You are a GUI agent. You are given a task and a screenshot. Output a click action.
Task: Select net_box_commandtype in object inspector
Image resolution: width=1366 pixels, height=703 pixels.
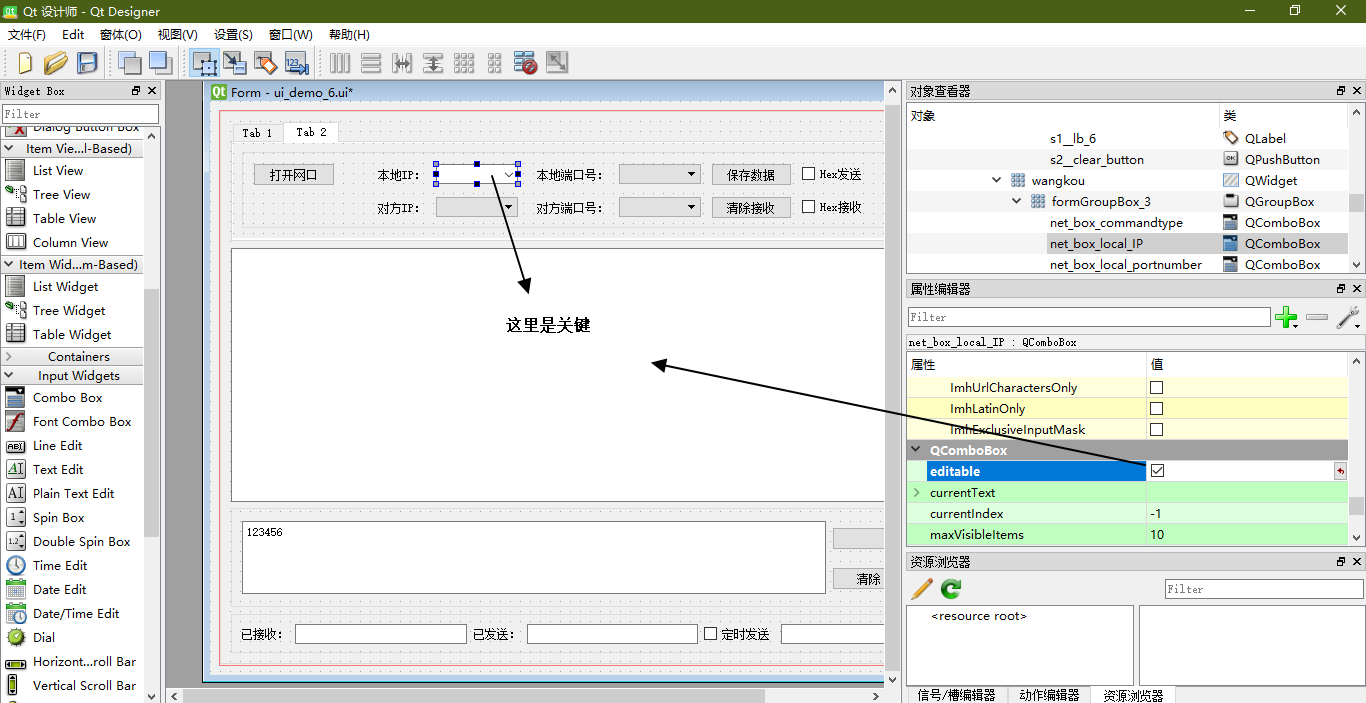pos(1116,223)
